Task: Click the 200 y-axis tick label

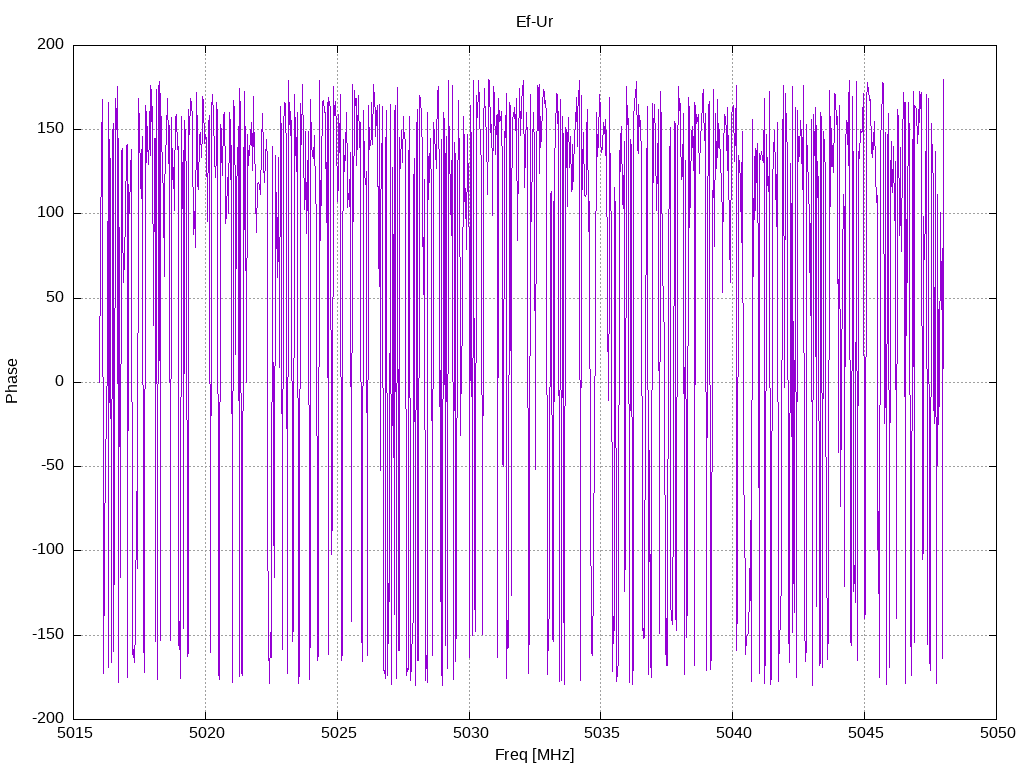Action: (51, 44)
